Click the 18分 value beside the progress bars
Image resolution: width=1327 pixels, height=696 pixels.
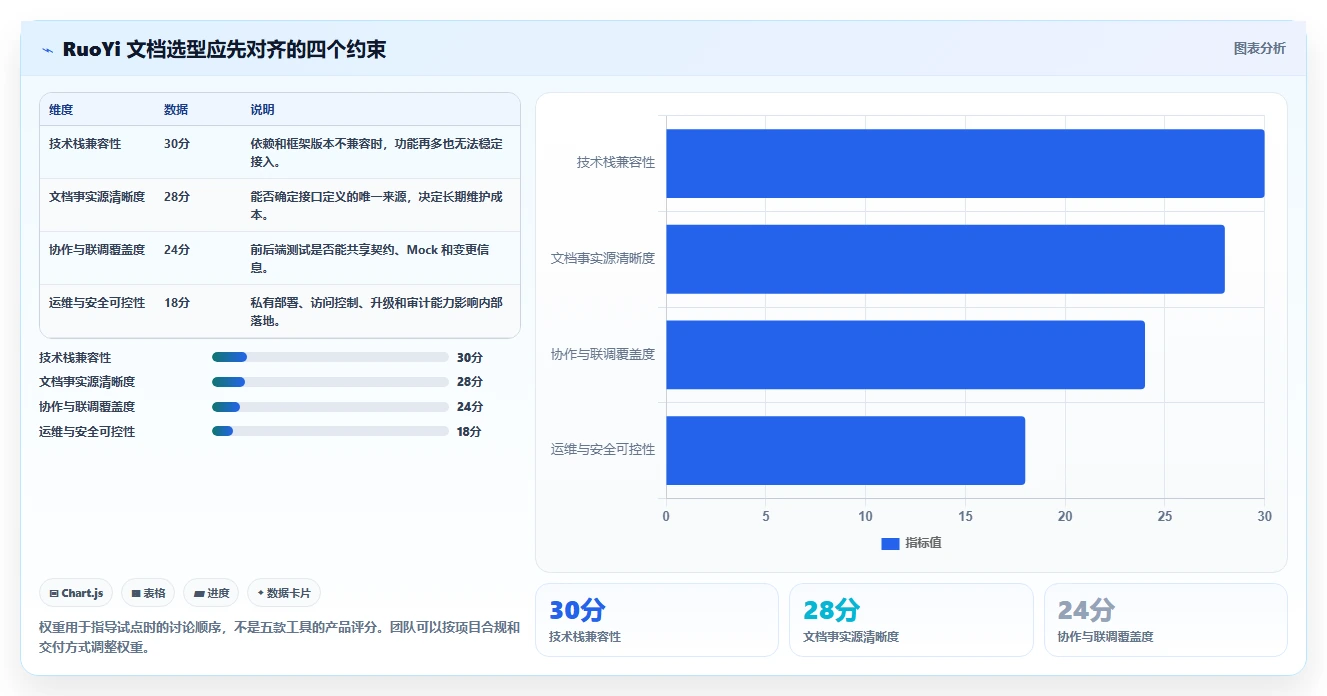(469, 431)
